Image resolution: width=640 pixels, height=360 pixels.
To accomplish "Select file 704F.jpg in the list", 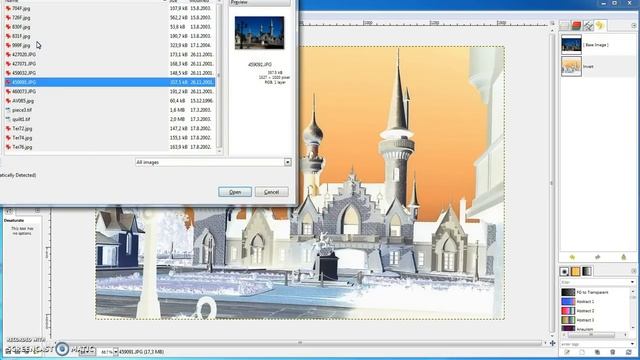I will click(109, 8).
